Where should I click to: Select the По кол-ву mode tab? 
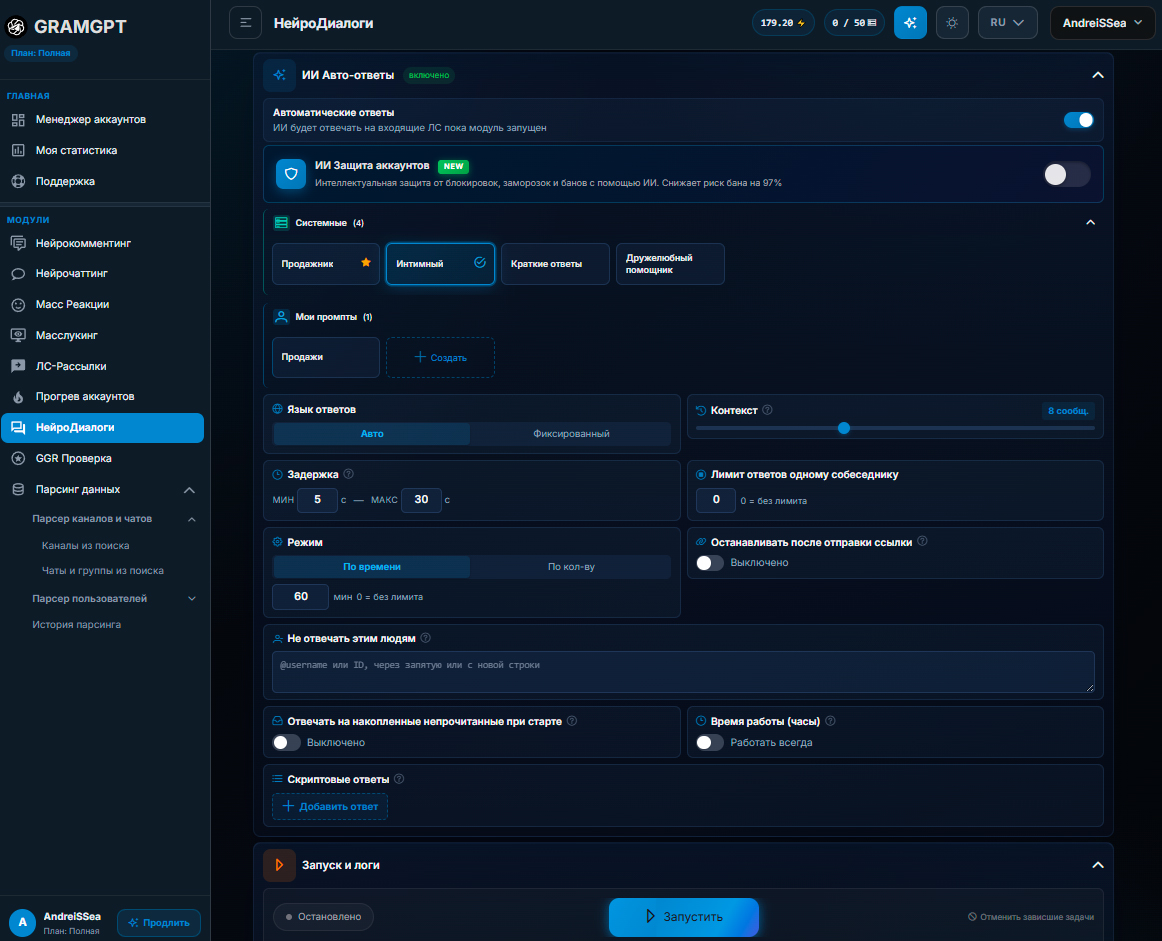point(571,567)
